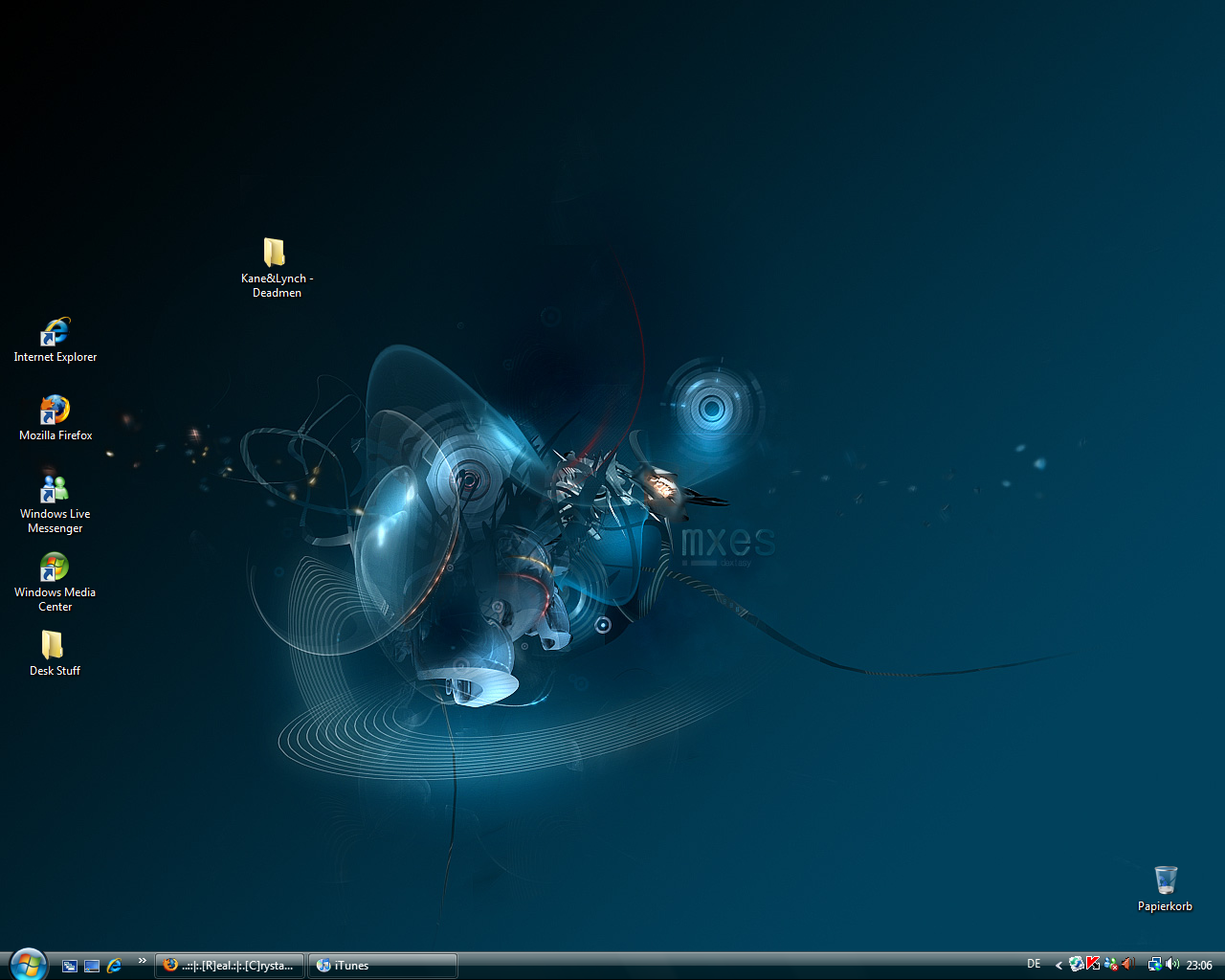Click the orange speaker tray icon
Screen dimensions: 1225x980
(x=1128, y=964)
